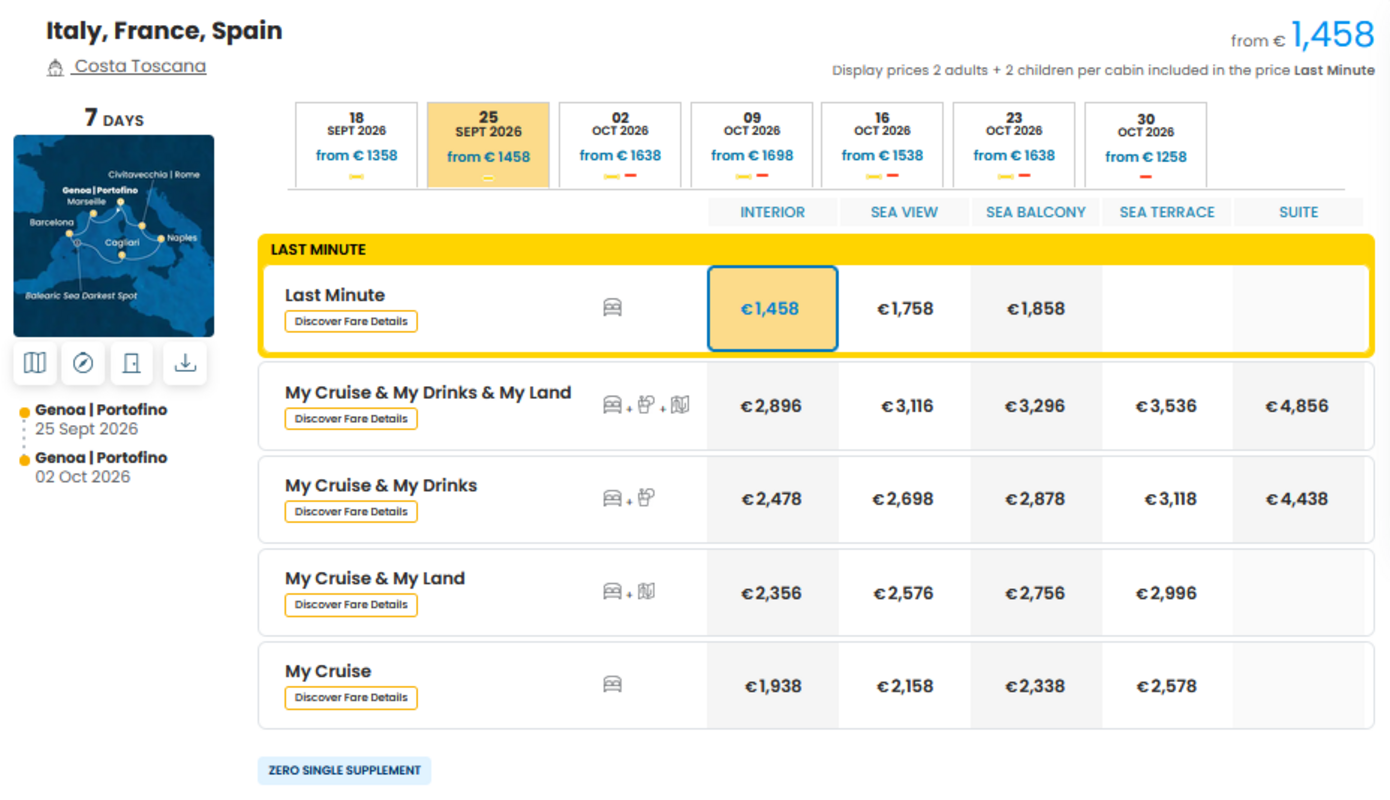Image resolution: width=1390 pixels, height=800 pixels.
Task: Select Last Minute Sea View price €1,758
Action: (x=904, y=309)
